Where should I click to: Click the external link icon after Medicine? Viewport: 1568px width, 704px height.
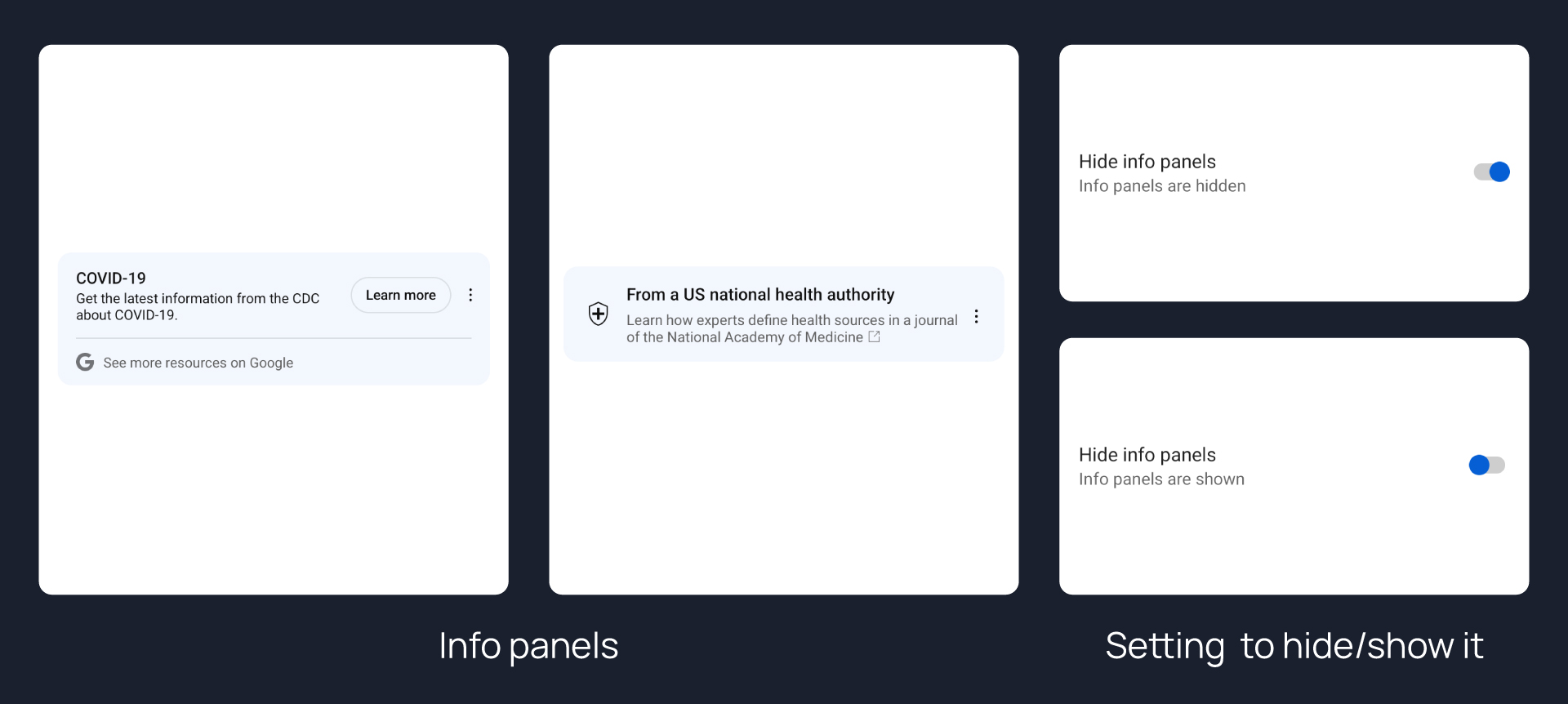pyautogui.click(x=874, y=336)
